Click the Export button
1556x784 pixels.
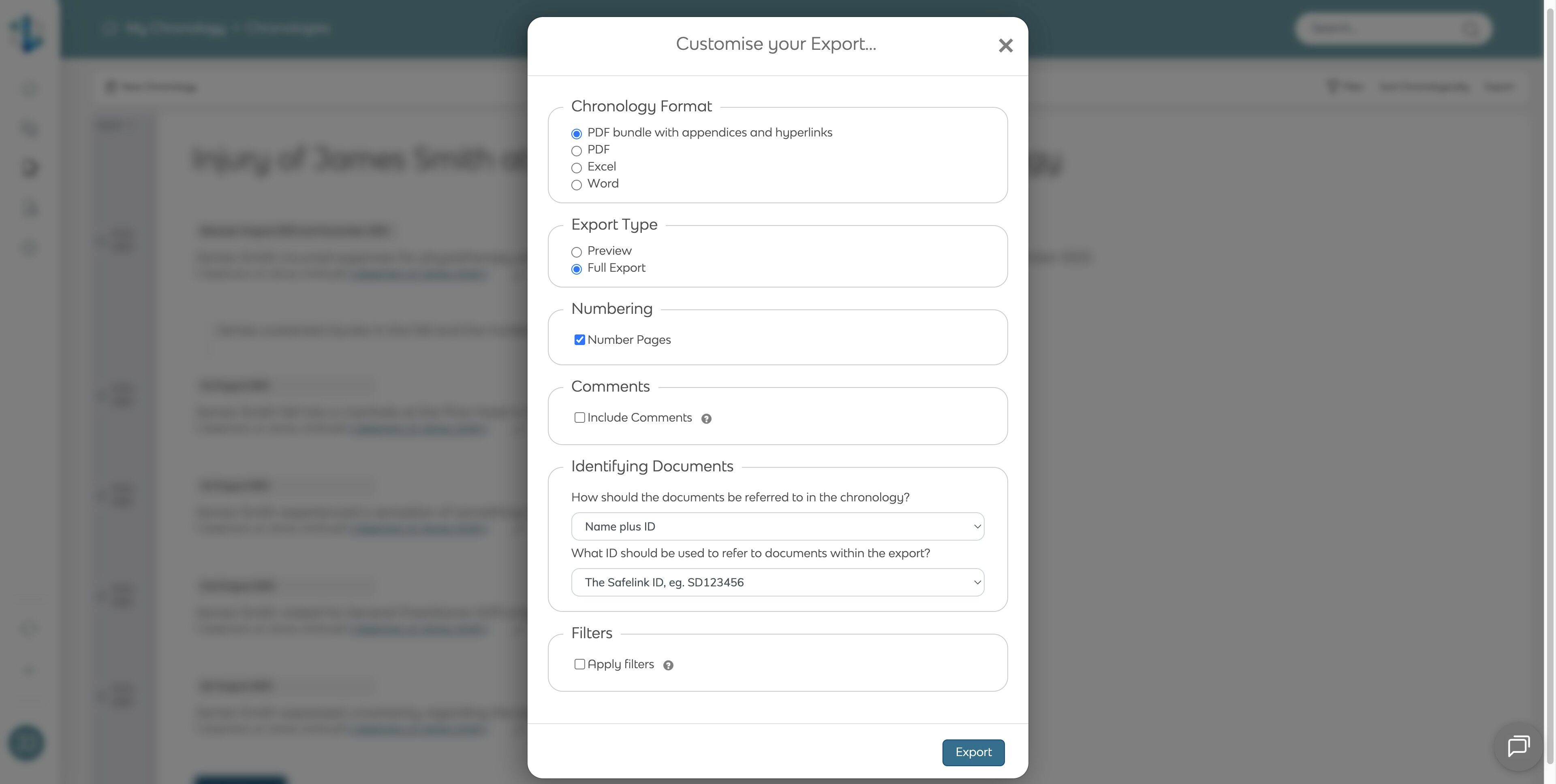(x=973, y=752)
